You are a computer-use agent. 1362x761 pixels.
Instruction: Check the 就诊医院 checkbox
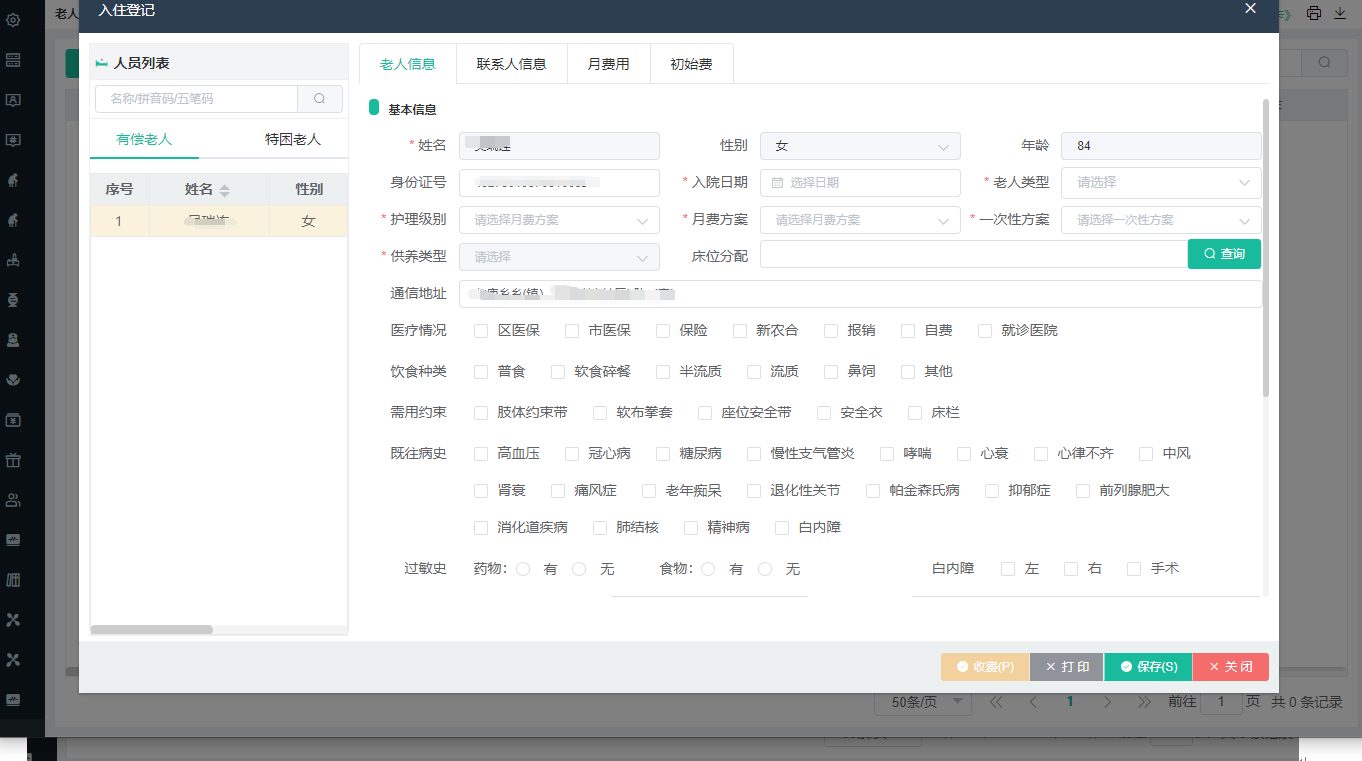tap(985, 330)
